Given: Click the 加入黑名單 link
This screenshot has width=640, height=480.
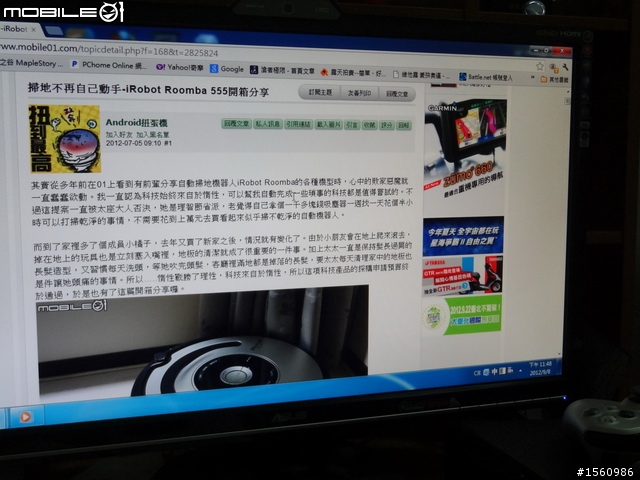Looking at the screenshot, I should (152, 135).
